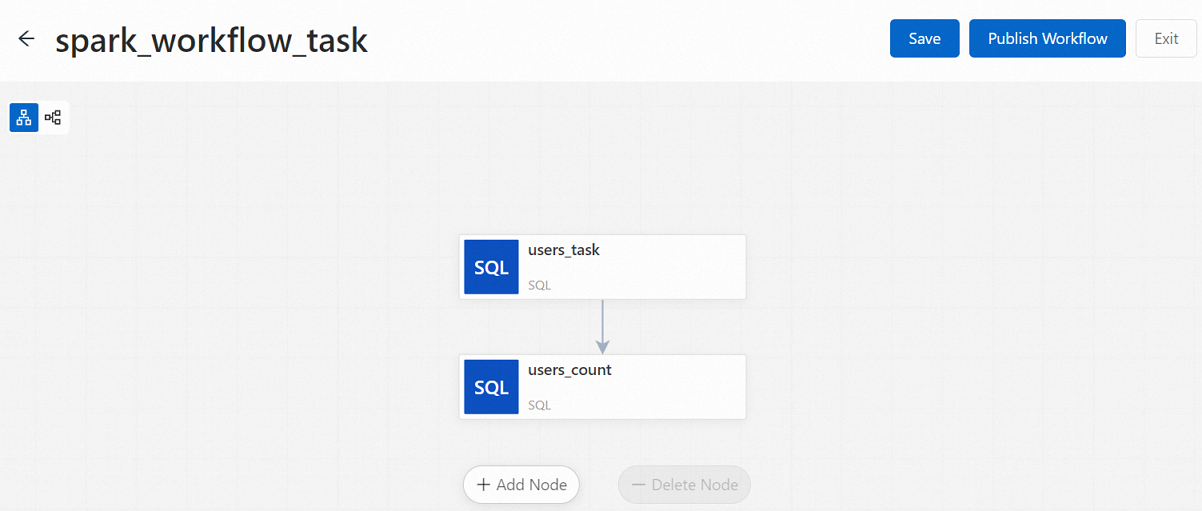Click the connector line below the users_task node
Screen dimensions: 1202x511
[602, 318]
